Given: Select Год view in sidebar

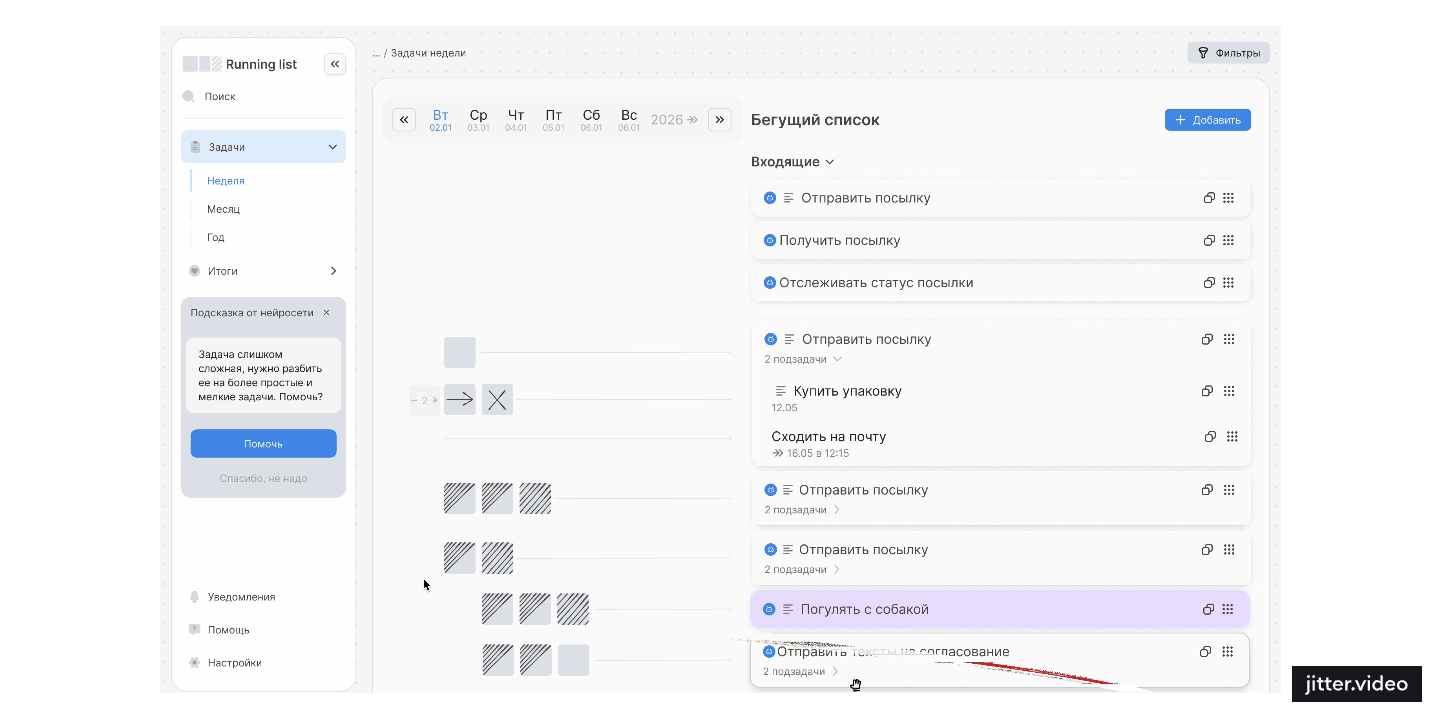Looking at the screenshot, I should [216, 238].
